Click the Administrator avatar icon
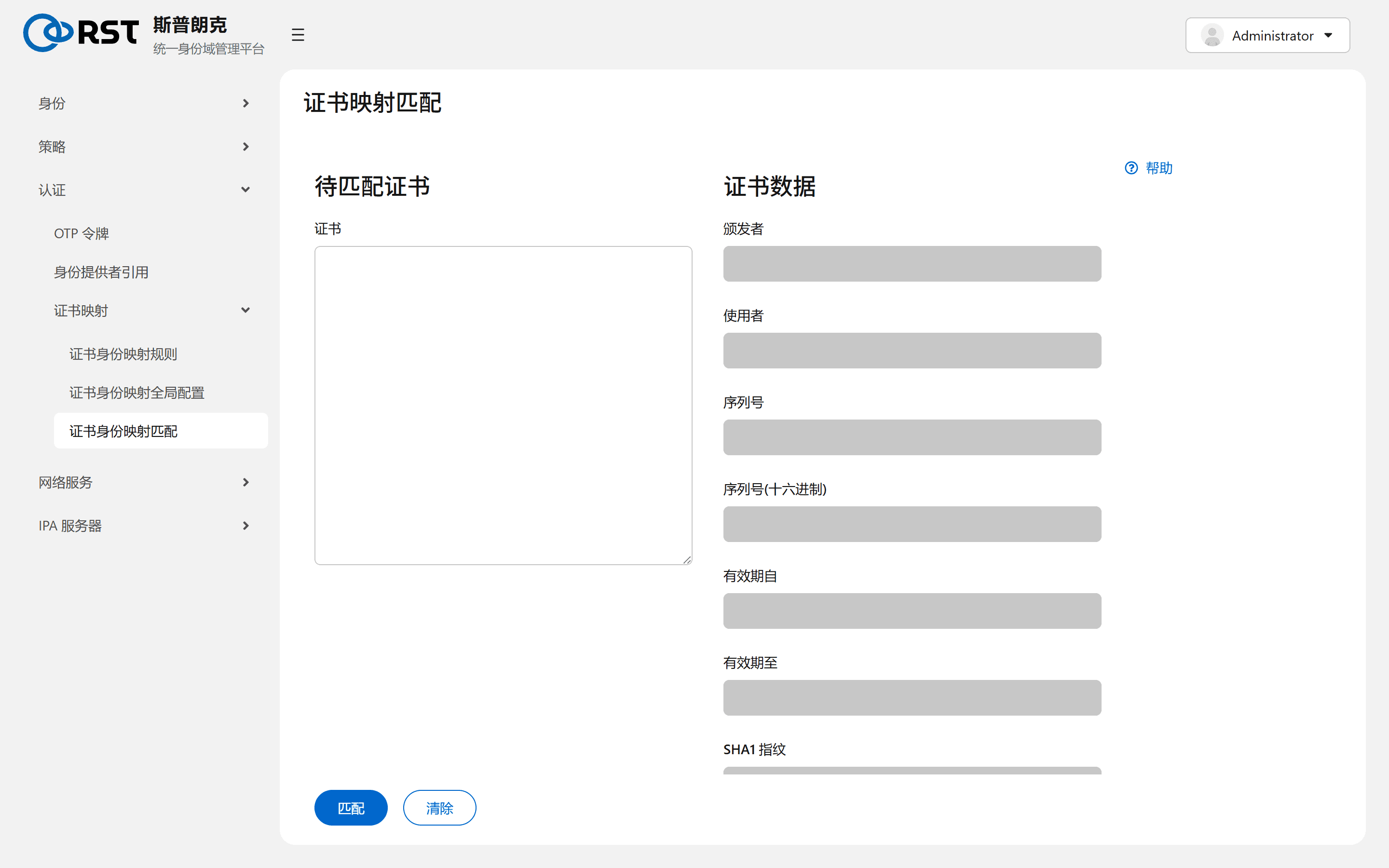This screenshot has height=868, width=1389. [x=1212, y=36]
